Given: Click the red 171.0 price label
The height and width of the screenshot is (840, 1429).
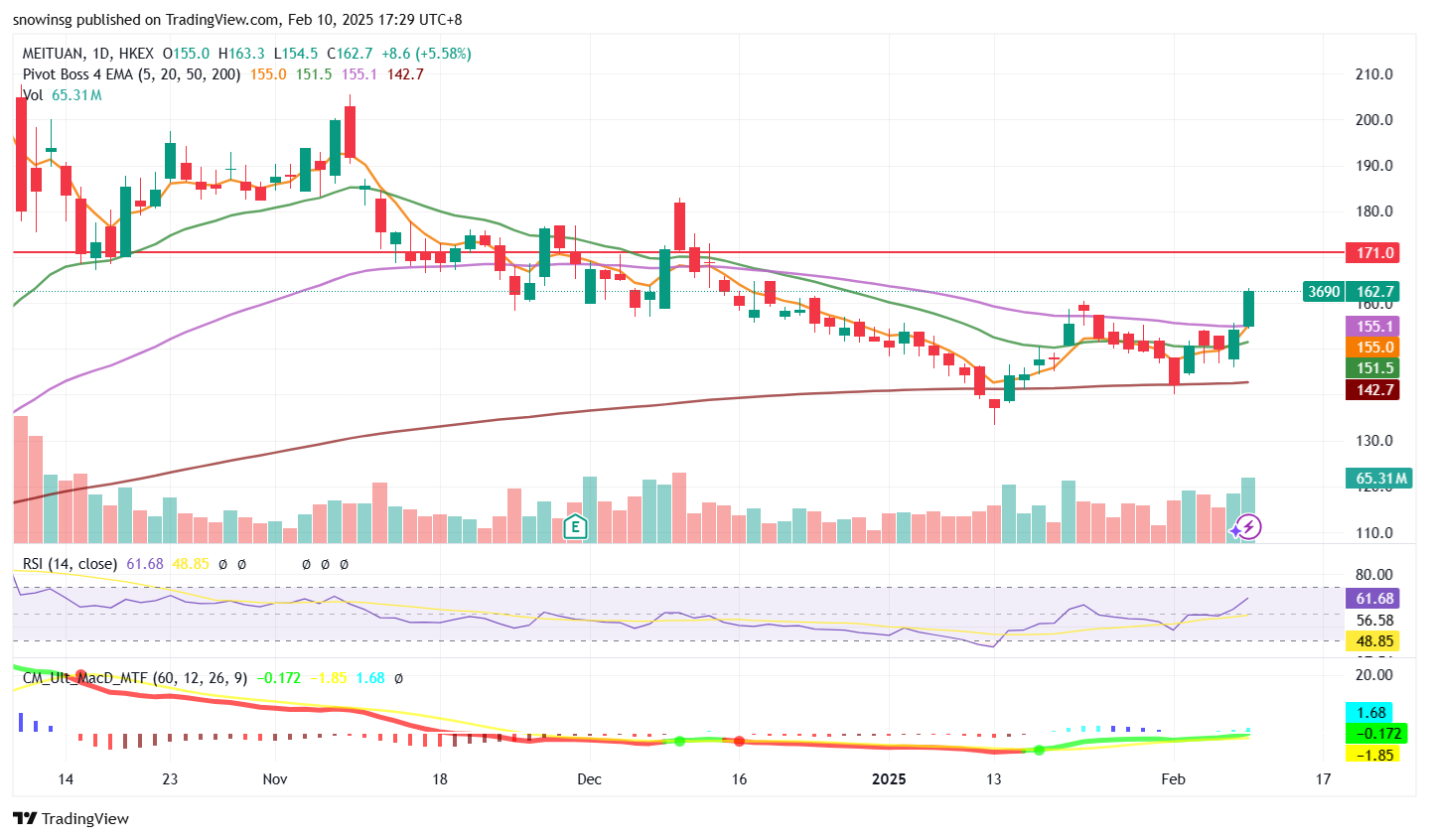Looking at the screenshot, I should (x=1372, y=253).
